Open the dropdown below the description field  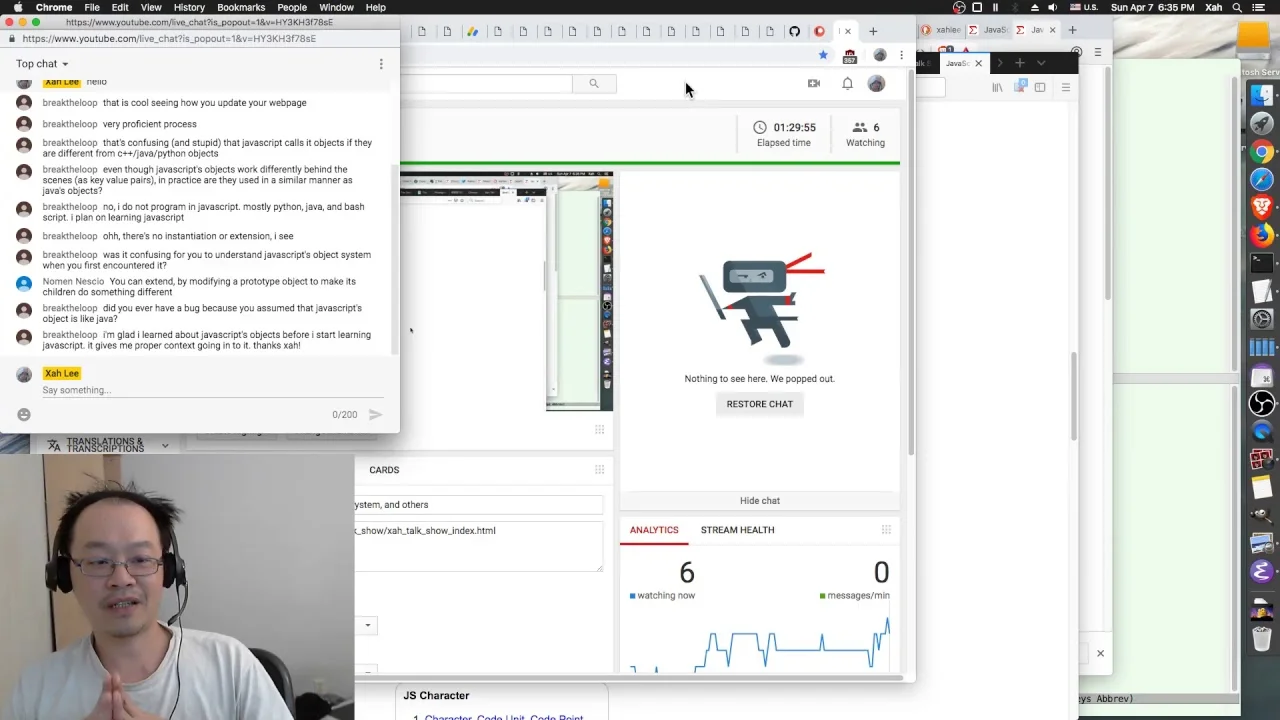coord(366,626)
